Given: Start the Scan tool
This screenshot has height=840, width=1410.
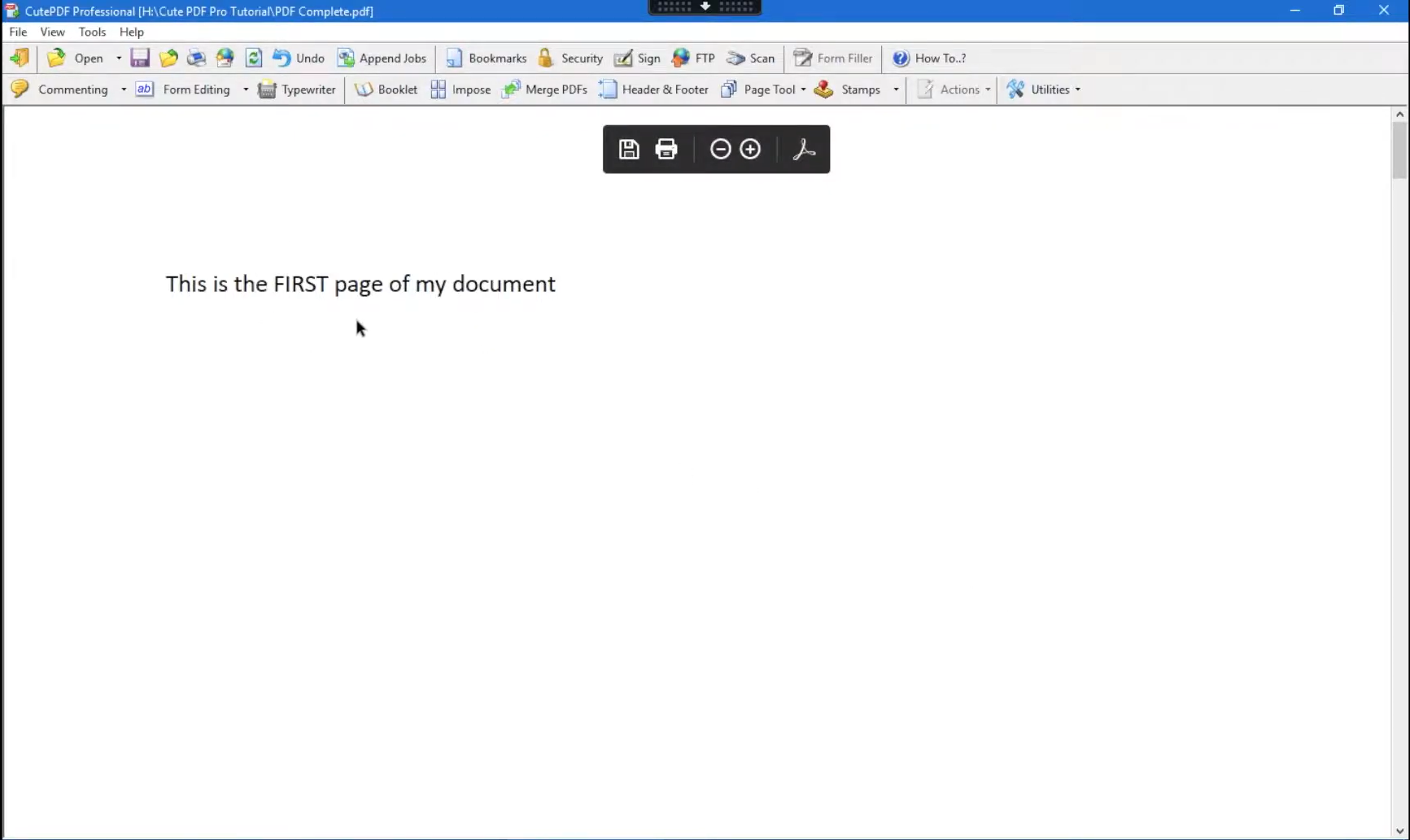Looking at the screenshot, I should pos(750,58).
